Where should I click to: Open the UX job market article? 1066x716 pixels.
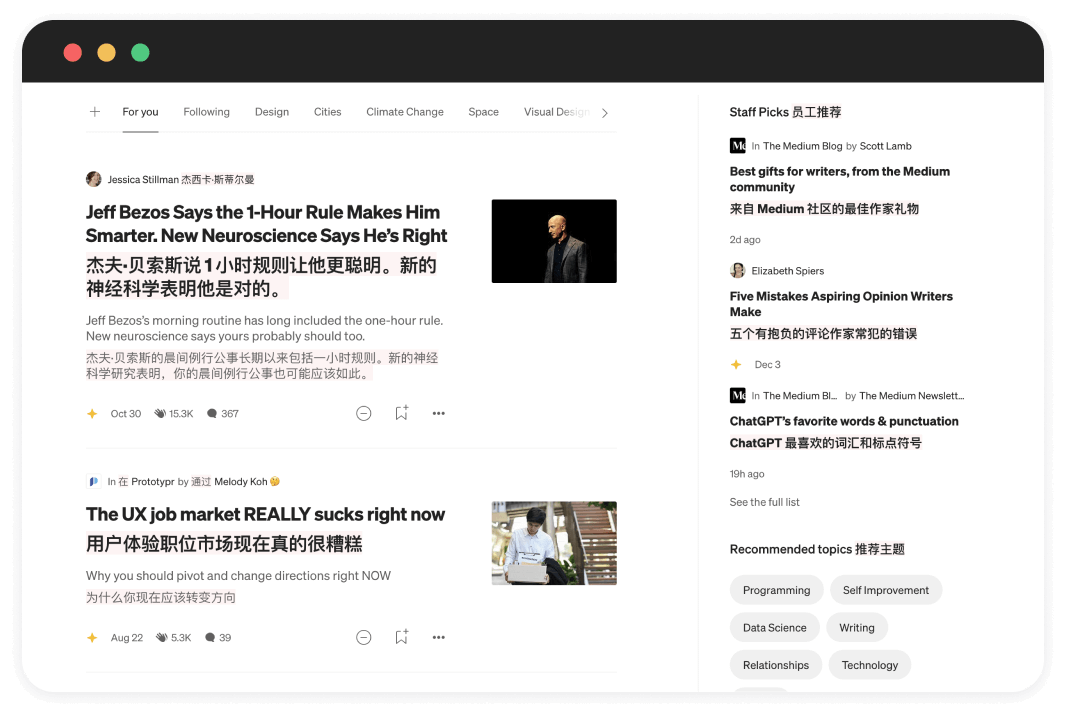click(265, 514)
